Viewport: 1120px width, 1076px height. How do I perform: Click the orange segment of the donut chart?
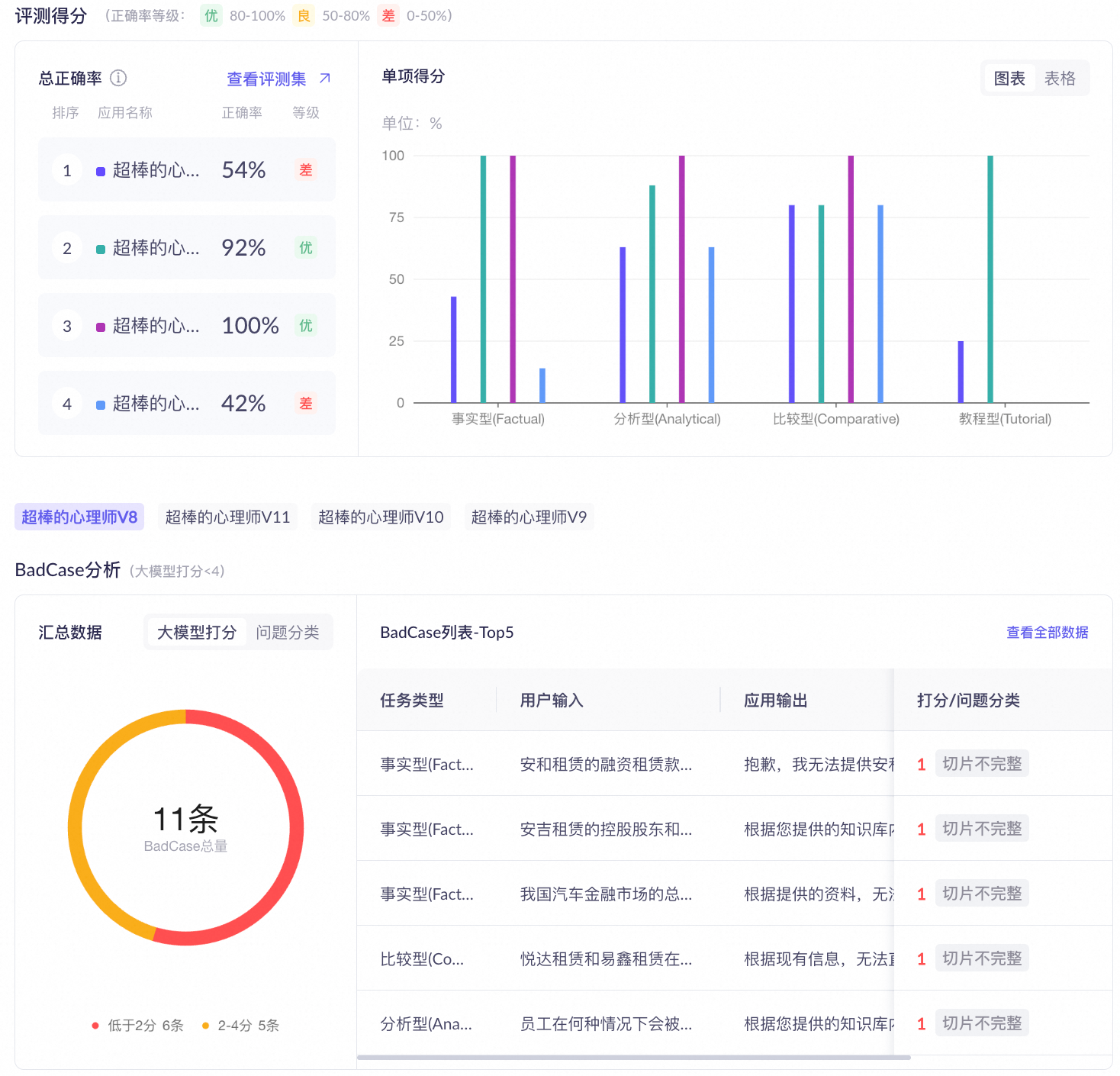76,828
